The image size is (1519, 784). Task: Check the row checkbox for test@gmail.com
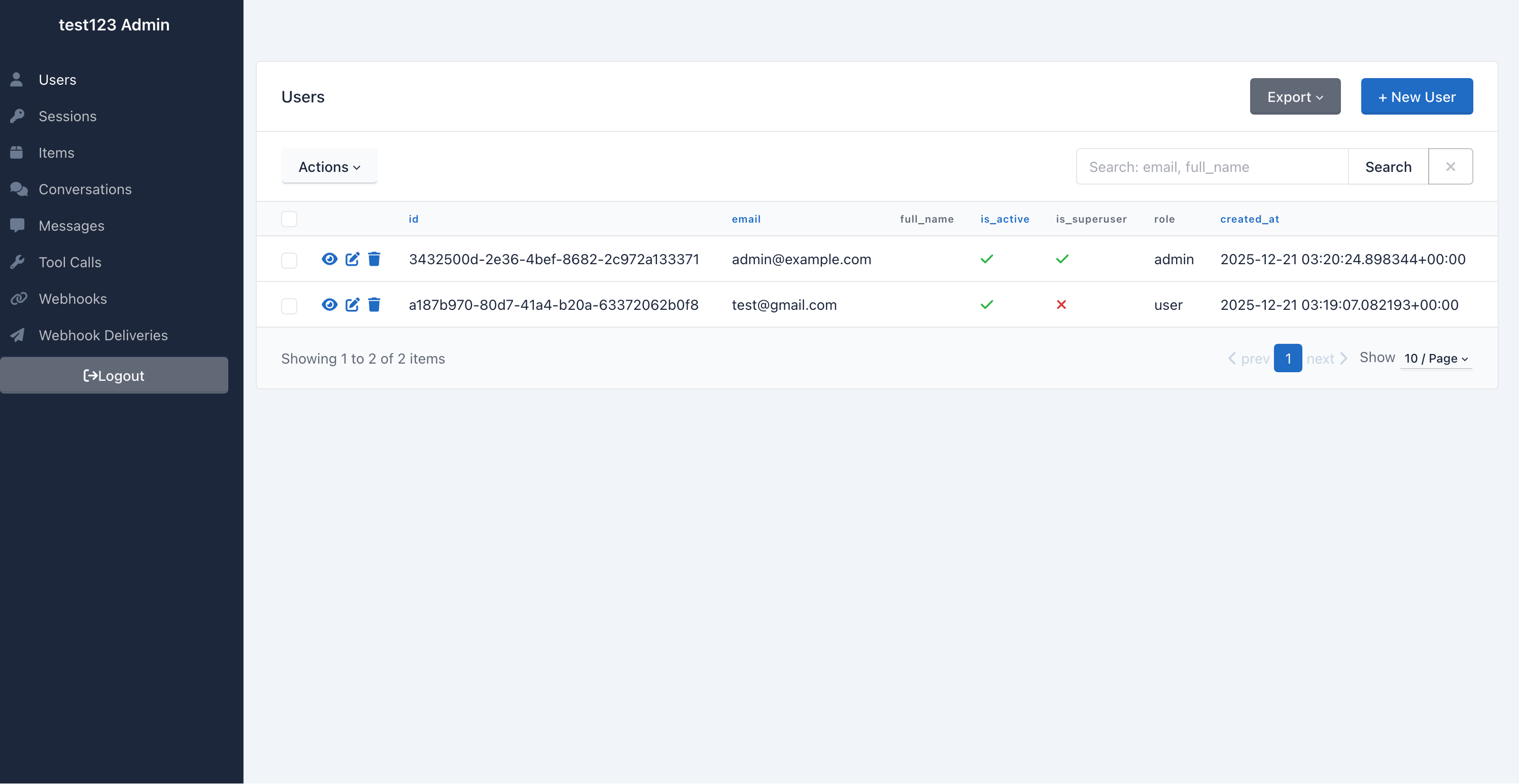(289, 306)
